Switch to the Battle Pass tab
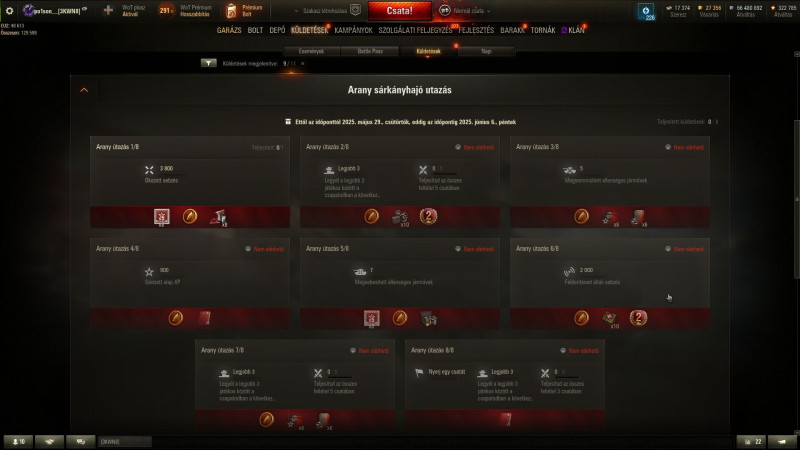Screen dimensions: 800x450 pyautogui.click(x=370, y=52)
